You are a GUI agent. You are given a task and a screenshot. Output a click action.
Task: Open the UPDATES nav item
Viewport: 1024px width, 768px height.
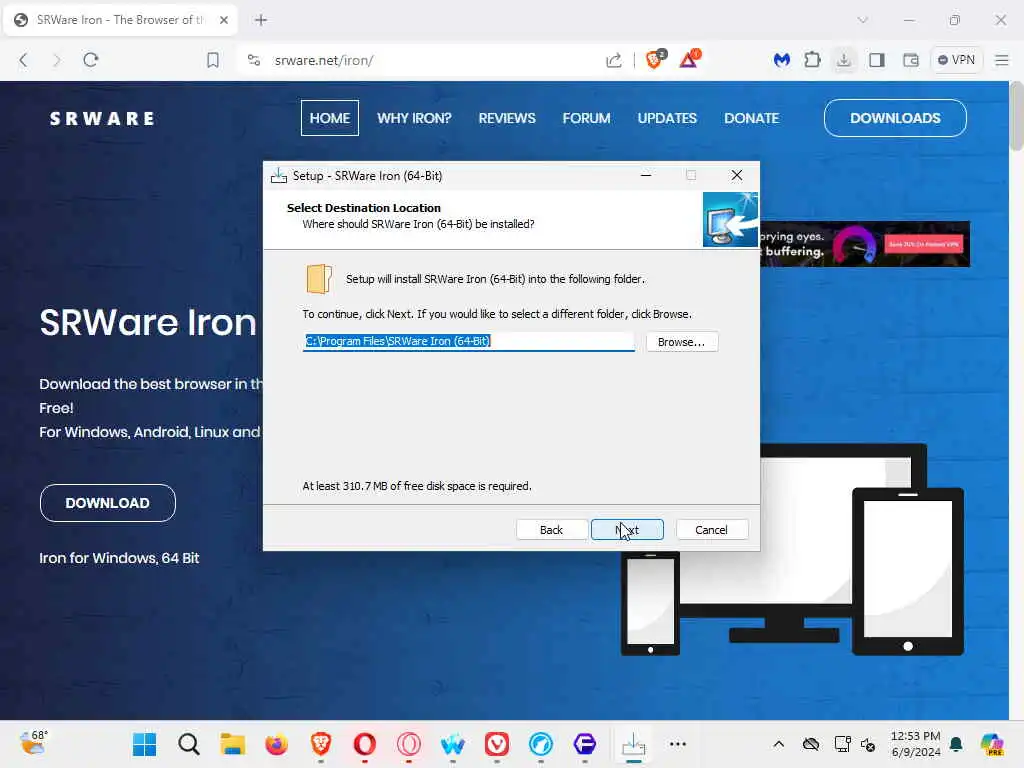667,118
